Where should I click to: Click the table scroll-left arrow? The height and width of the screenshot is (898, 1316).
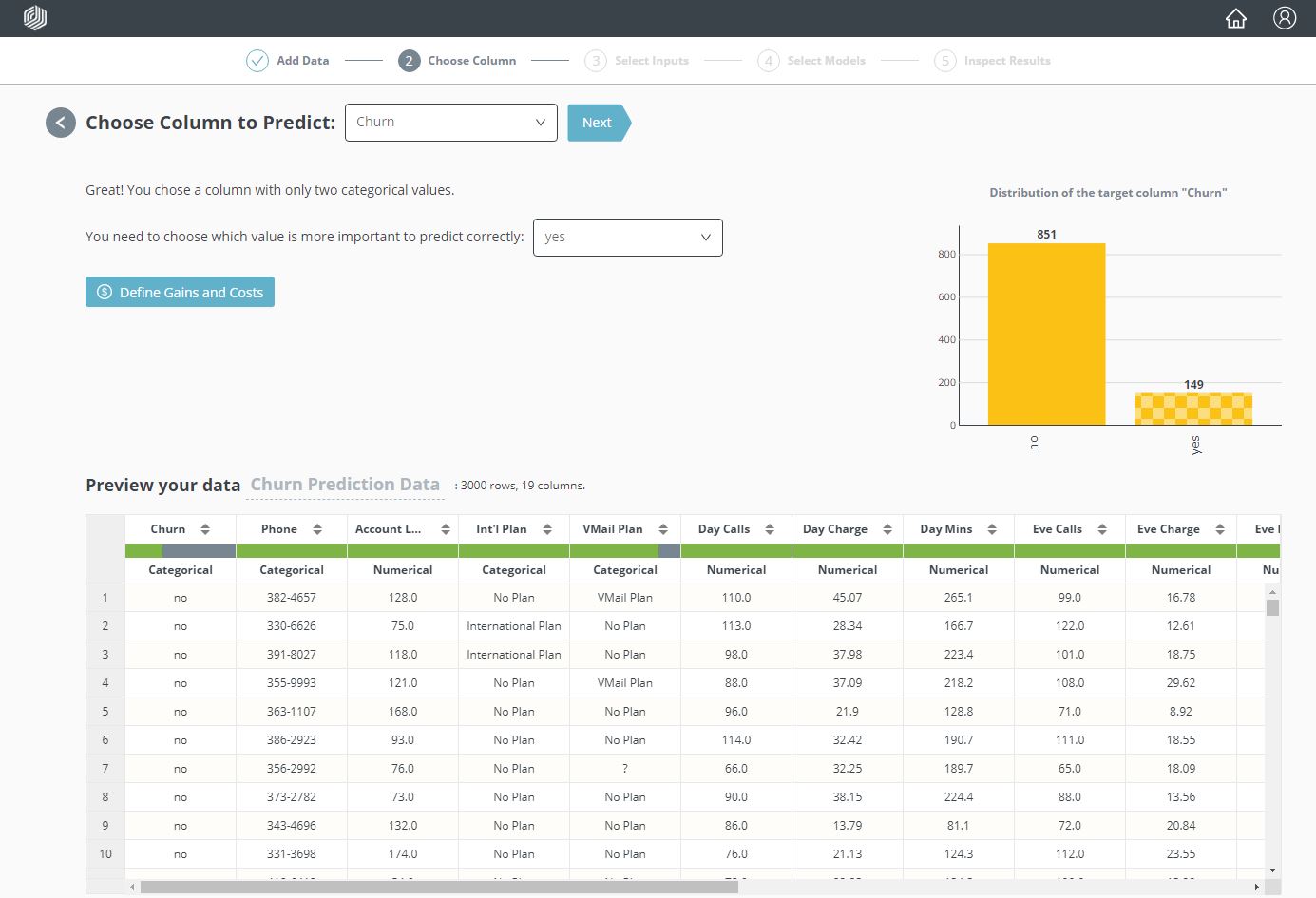click(132, 887)
